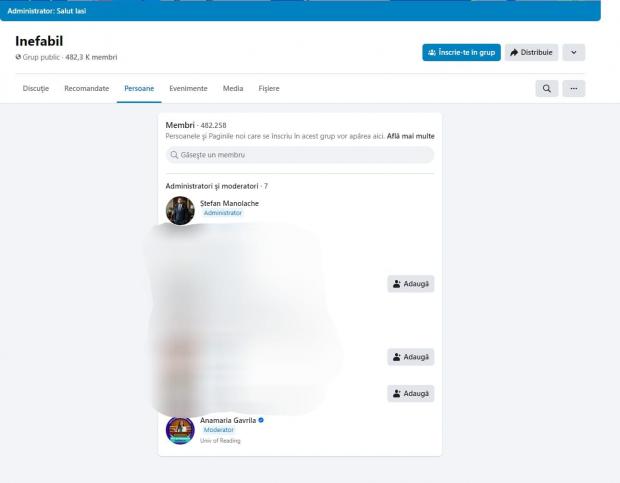
Task: Open the group search magnifier icon
Action: pyautogui.click(x=547, y=89)
